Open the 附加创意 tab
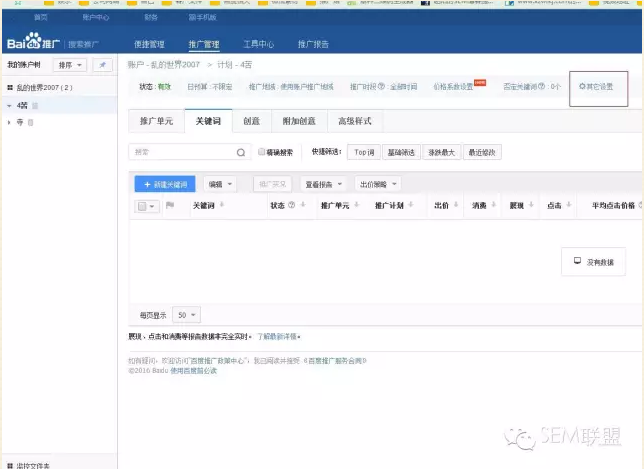 (x=299, y=121)
